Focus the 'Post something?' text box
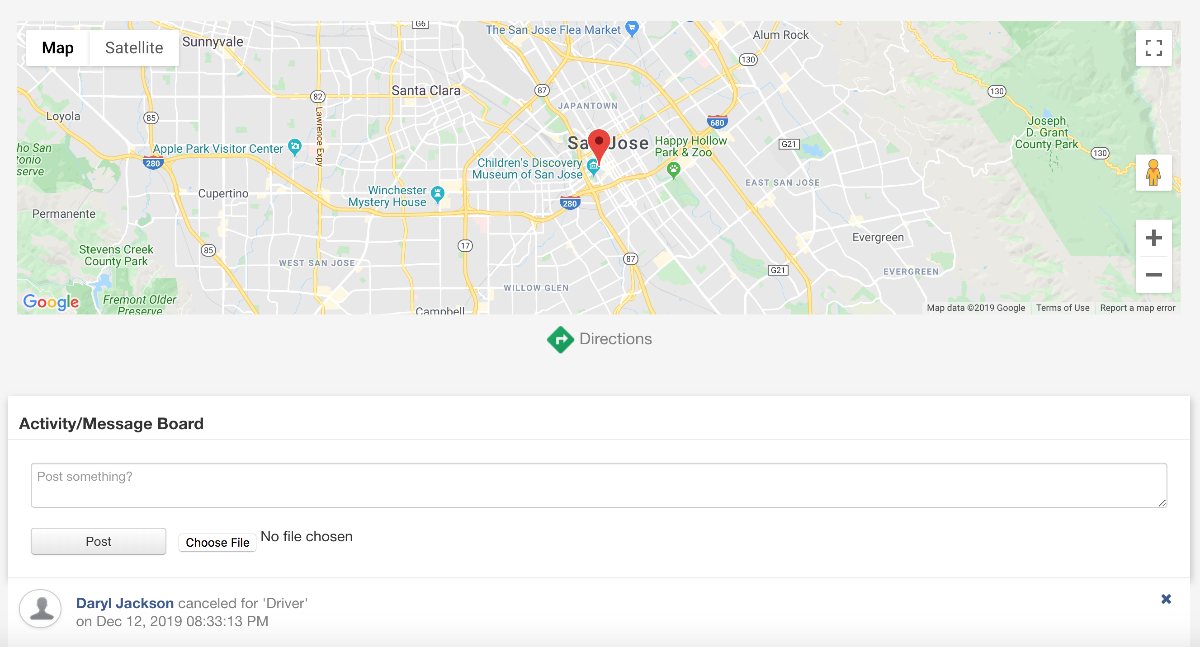Image resolution: width=1200 pixels, height=647 pixels. [x=599, y=485]
